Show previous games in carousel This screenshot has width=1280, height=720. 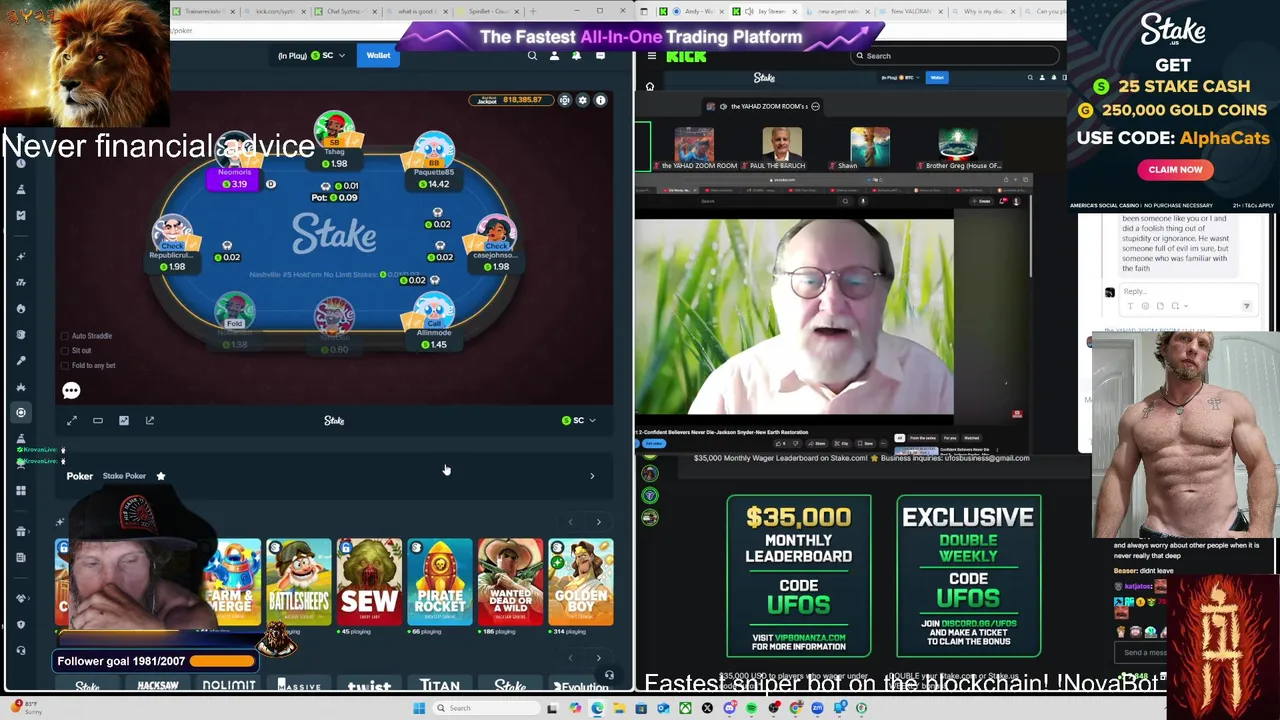point(571,522)
